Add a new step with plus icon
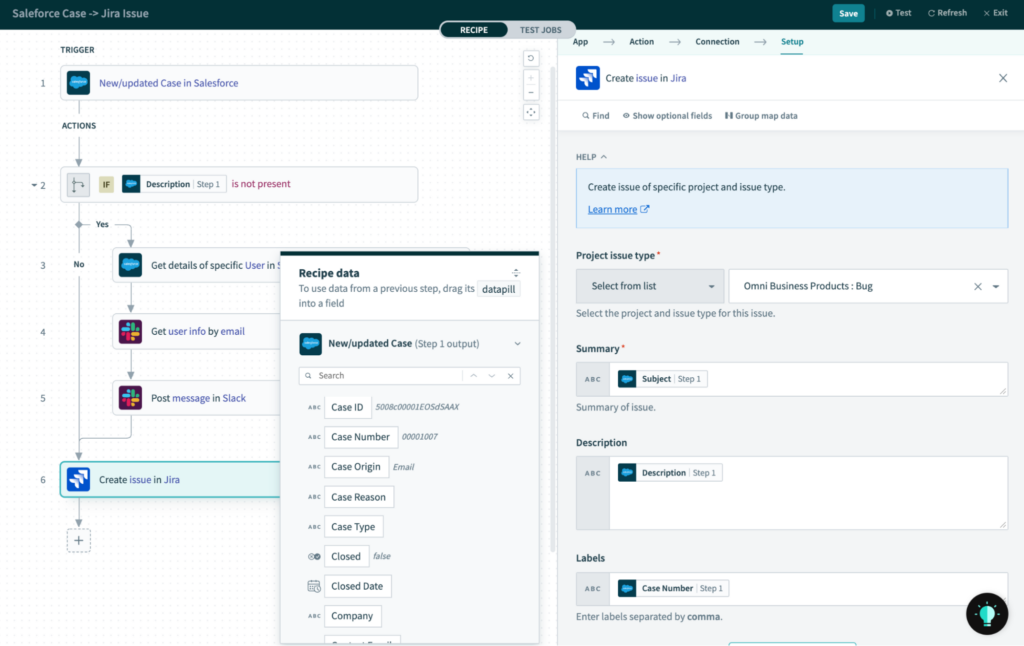 pyautogui.click(x=79, y=540)
